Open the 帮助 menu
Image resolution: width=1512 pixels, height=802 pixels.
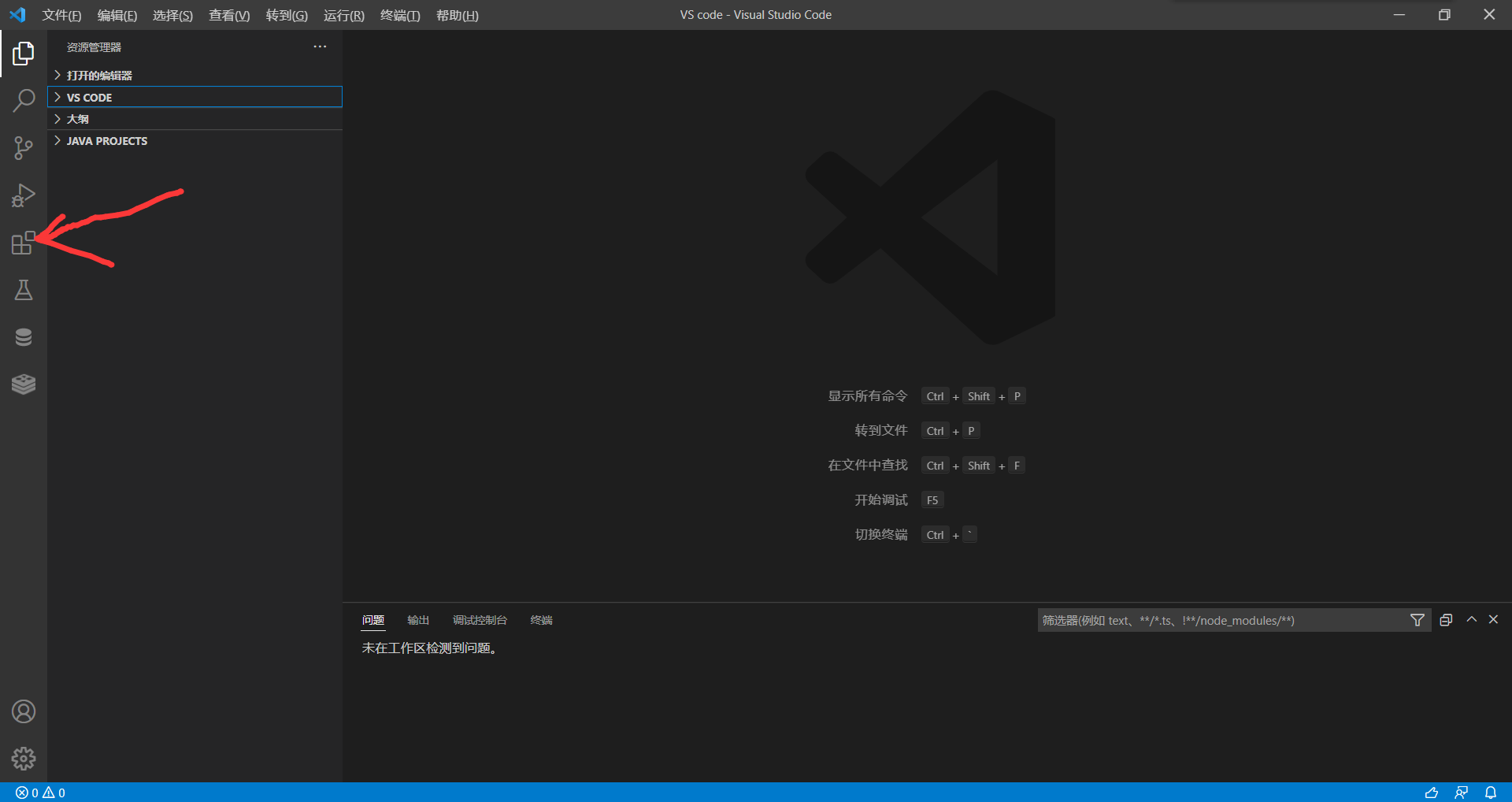point(457,15)
